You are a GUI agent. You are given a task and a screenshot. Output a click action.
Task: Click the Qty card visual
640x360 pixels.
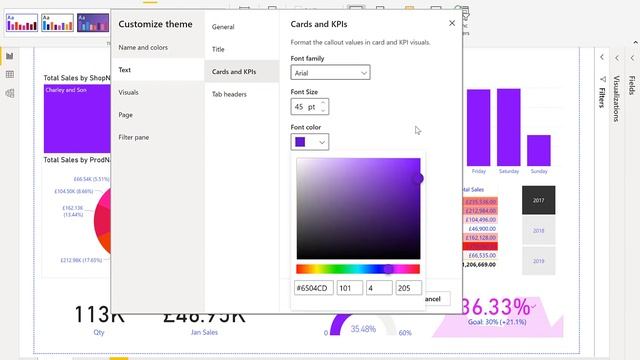pyautogui.click(x=99, y=320)
